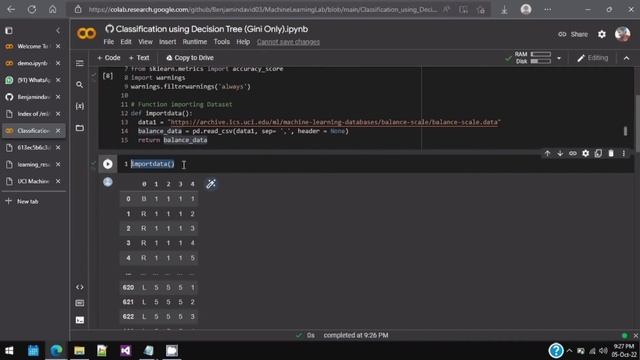
Task: Open browser profile icon
Action: [526, 9]
